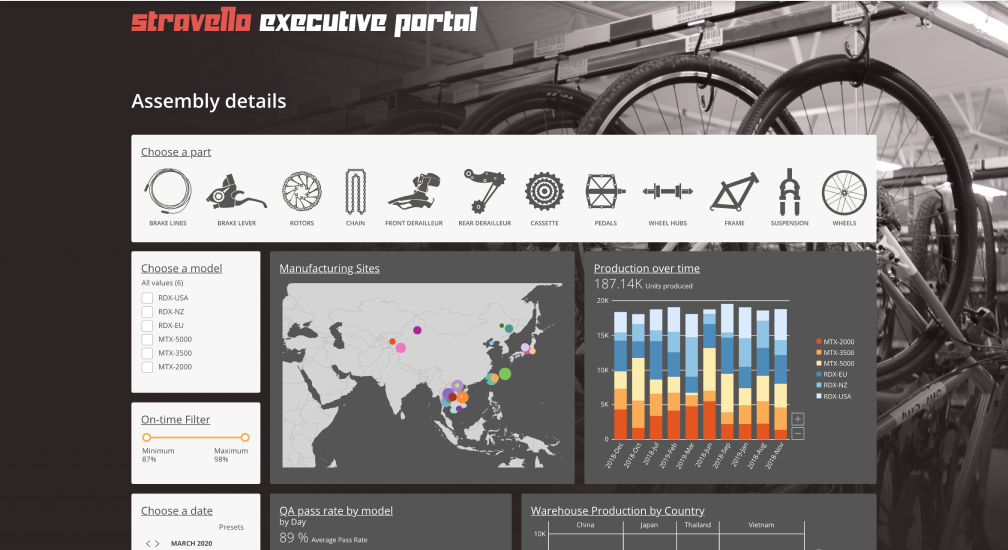Click the China column header
Viewport: 1008px width, 550px height.
tap(585, 525)
